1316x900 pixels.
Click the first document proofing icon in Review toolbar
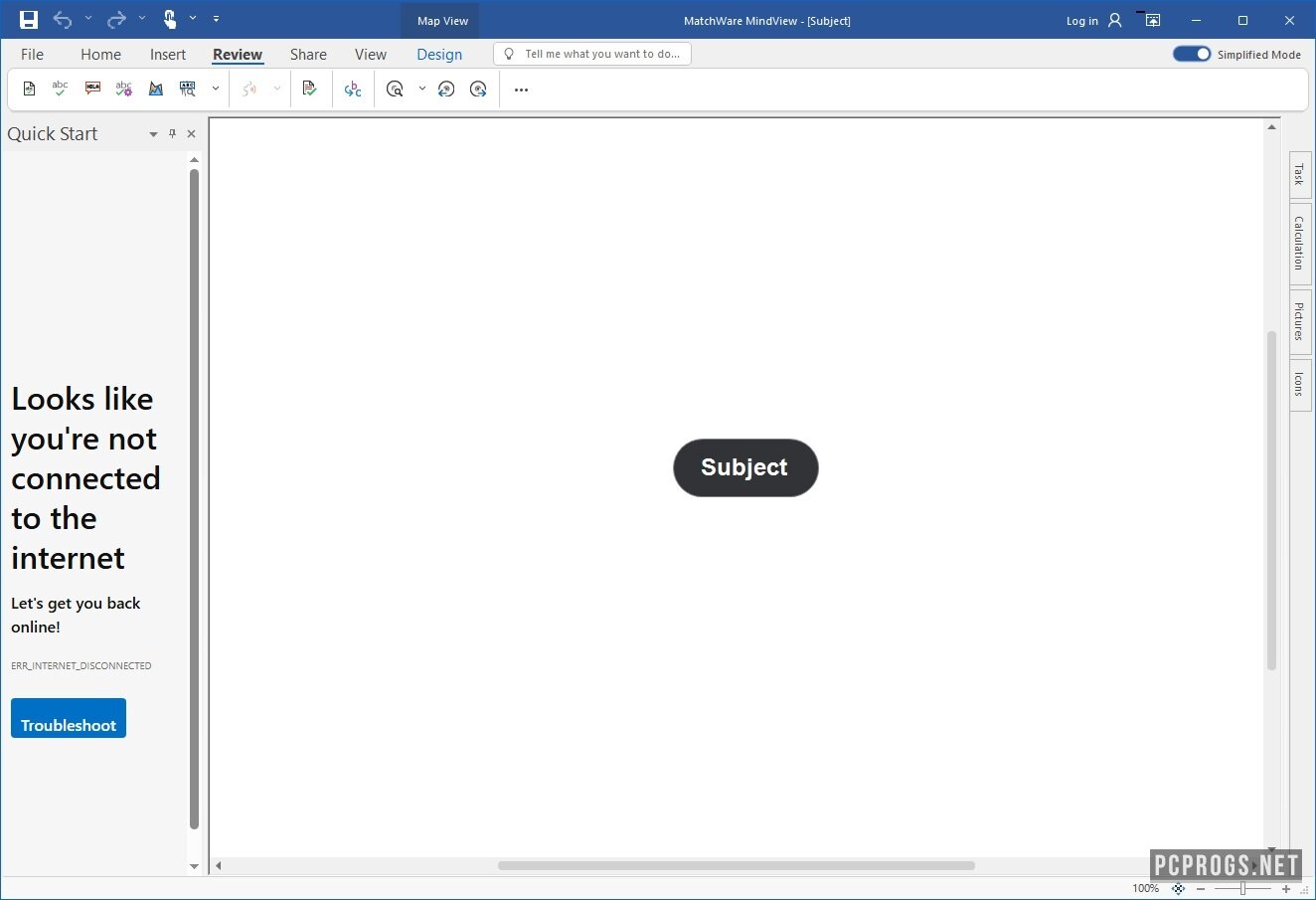[29, 90]
